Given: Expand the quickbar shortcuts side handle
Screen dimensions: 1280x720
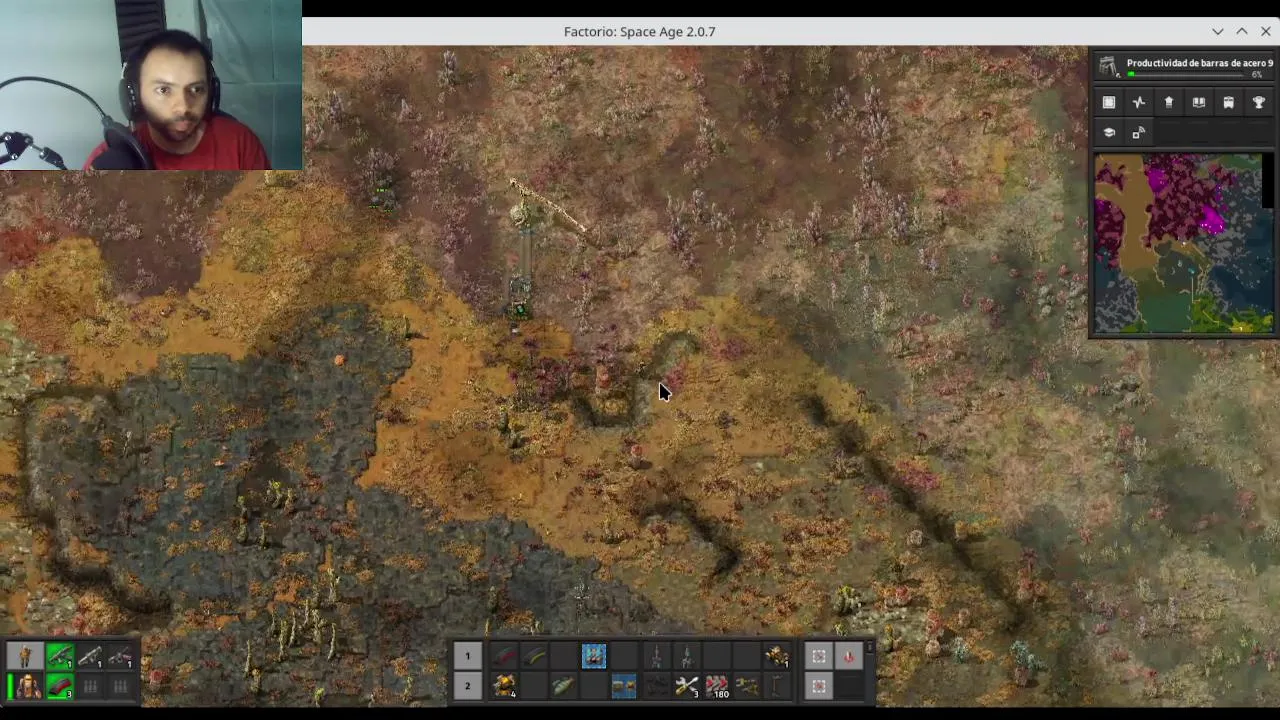Looking at the screenshot, I should coord(870,649).
